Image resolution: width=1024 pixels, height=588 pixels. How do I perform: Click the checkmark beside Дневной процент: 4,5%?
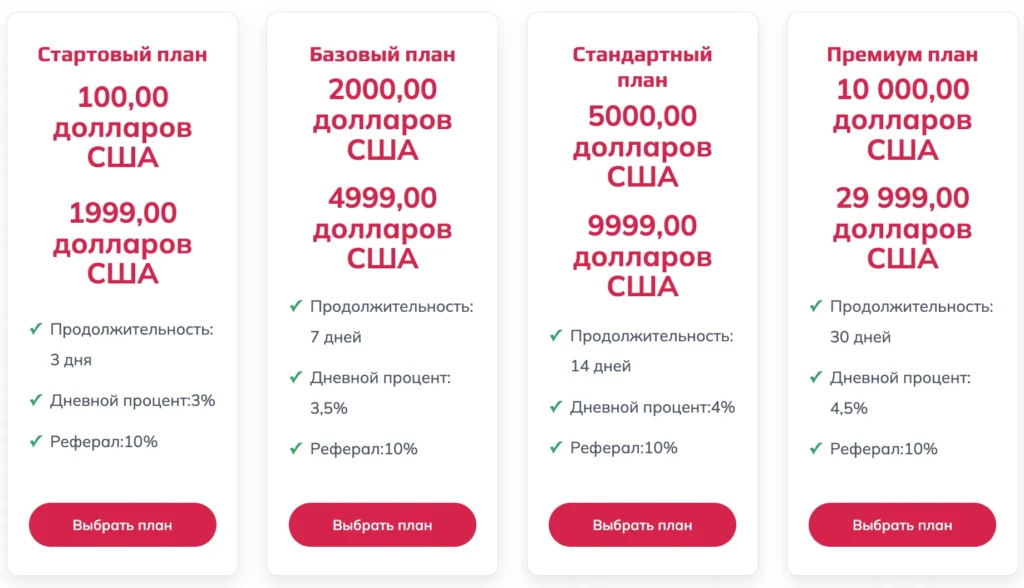(816, 377)
